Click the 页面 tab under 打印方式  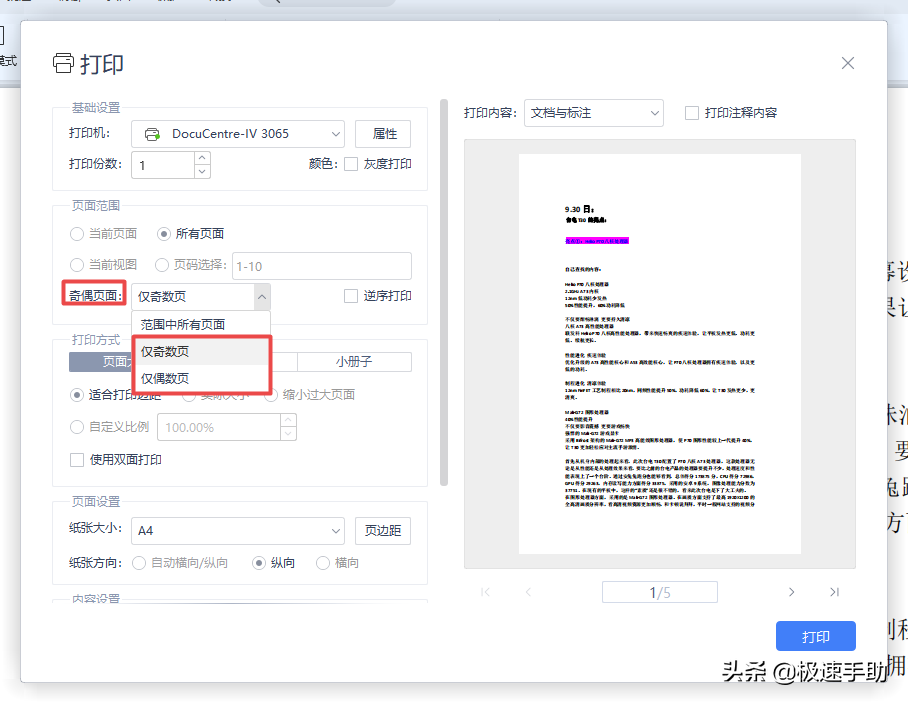[101, 362]
